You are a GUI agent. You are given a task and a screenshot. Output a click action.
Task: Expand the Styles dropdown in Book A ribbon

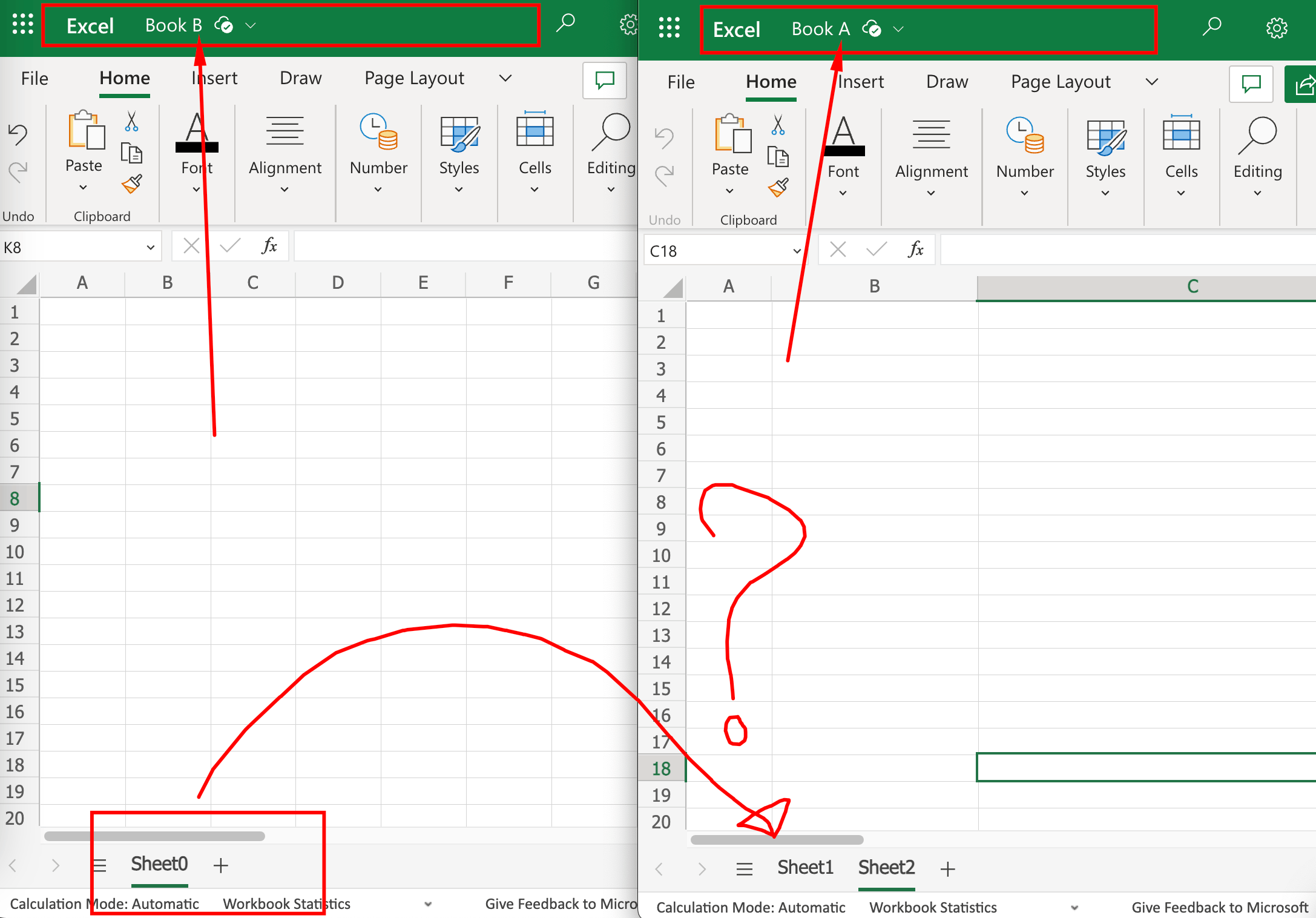point(1105,193)
